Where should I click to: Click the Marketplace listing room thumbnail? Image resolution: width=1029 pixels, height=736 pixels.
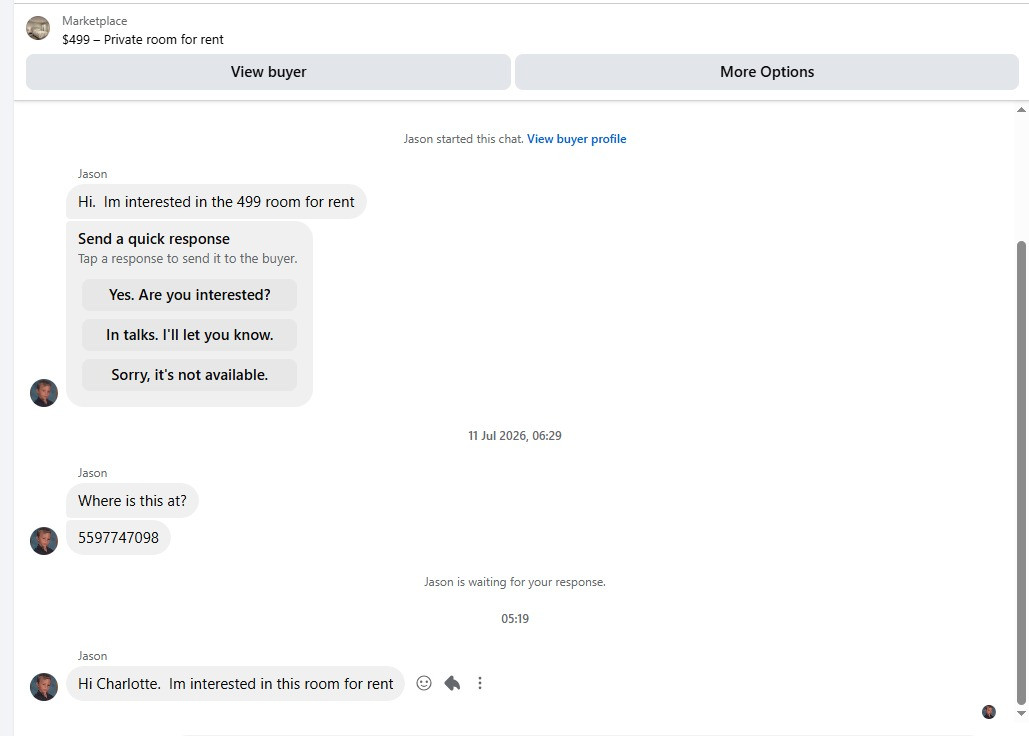click(x=38, y=28)
